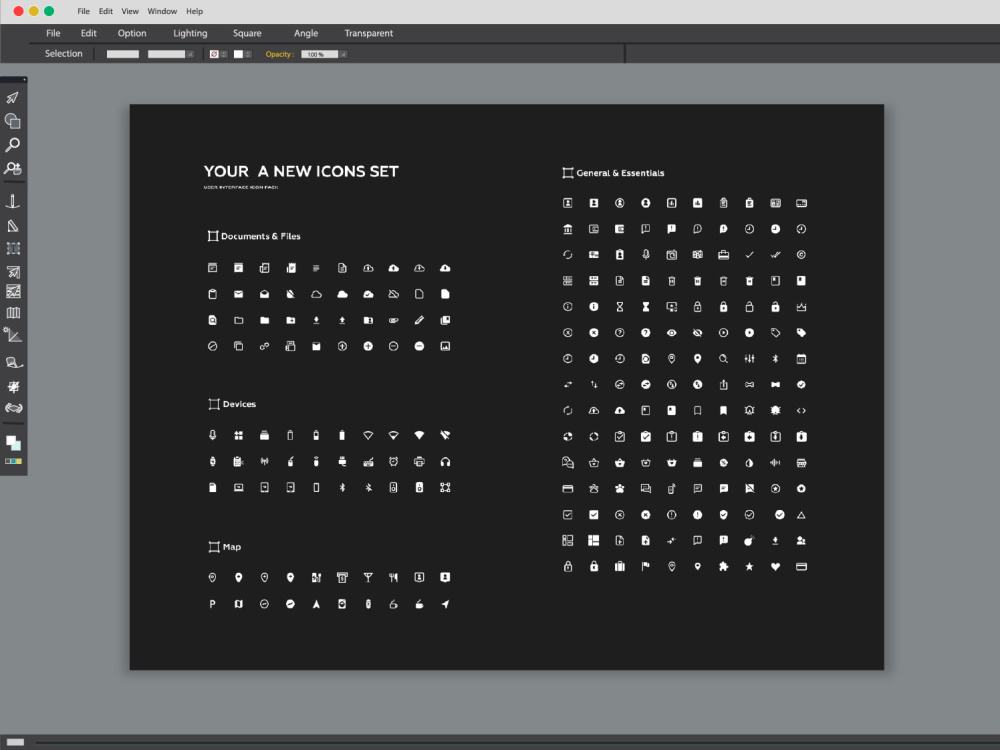
Task: Select the chart graph tool
Action: [x=13, y=292]
